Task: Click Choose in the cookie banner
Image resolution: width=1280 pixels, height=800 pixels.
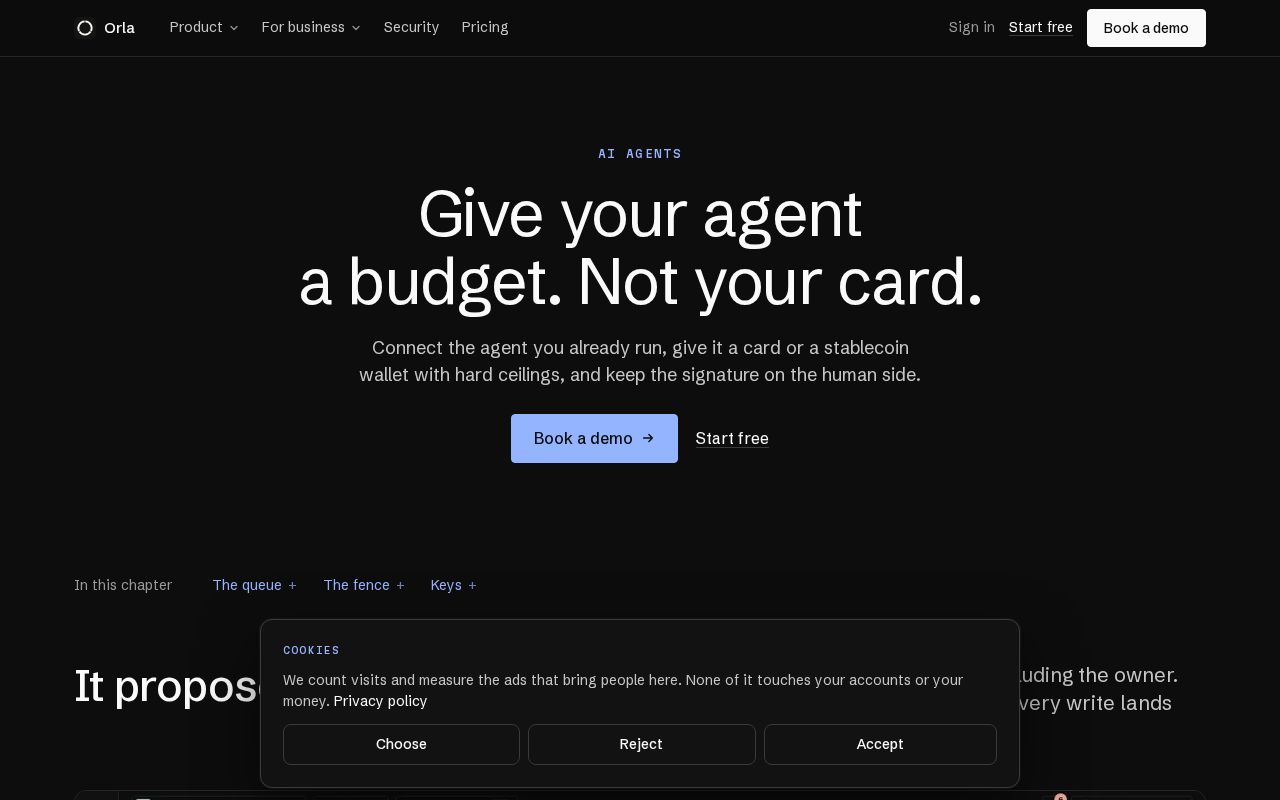Action: (401, 744)
